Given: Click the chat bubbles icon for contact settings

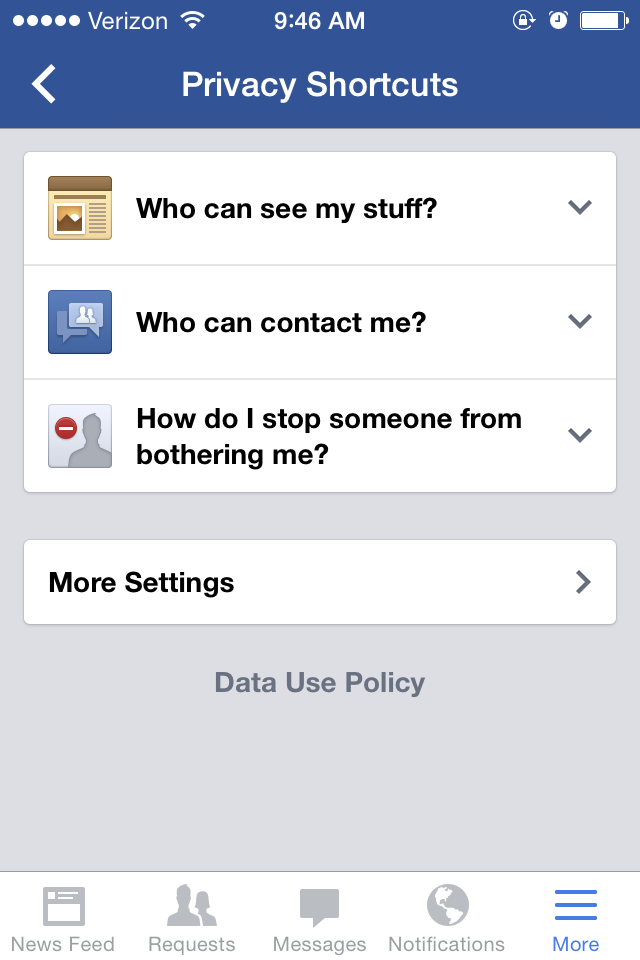Looking at the screenshot, I should click(80, 321).
